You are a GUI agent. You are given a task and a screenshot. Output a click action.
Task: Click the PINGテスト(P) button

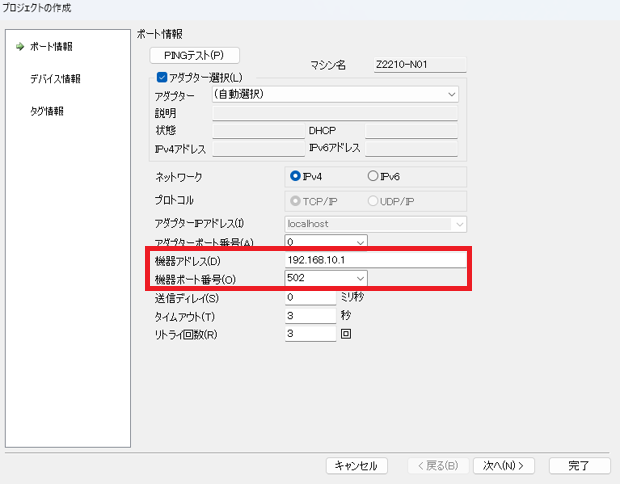[194, 54]
